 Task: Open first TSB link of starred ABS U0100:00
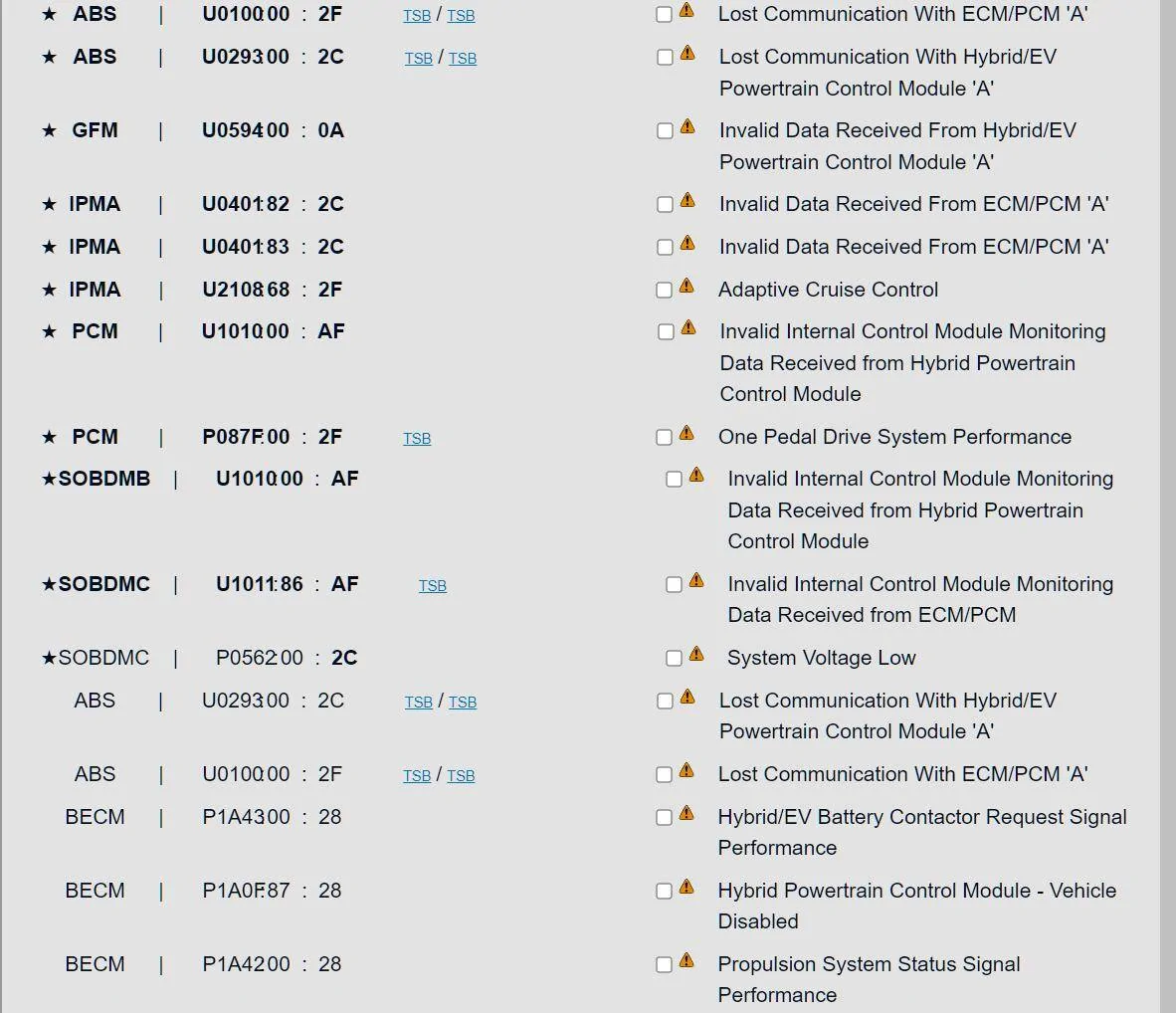pos(417,16)
